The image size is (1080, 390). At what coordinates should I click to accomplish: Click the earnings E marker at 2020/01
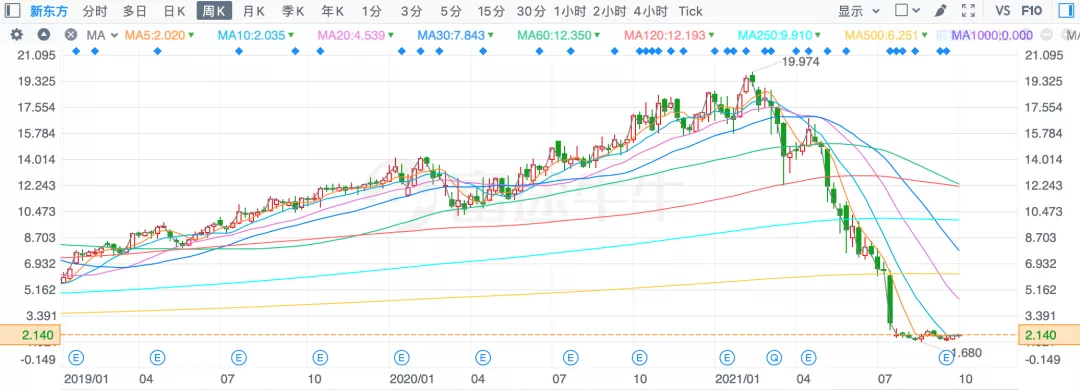point(401,358)
